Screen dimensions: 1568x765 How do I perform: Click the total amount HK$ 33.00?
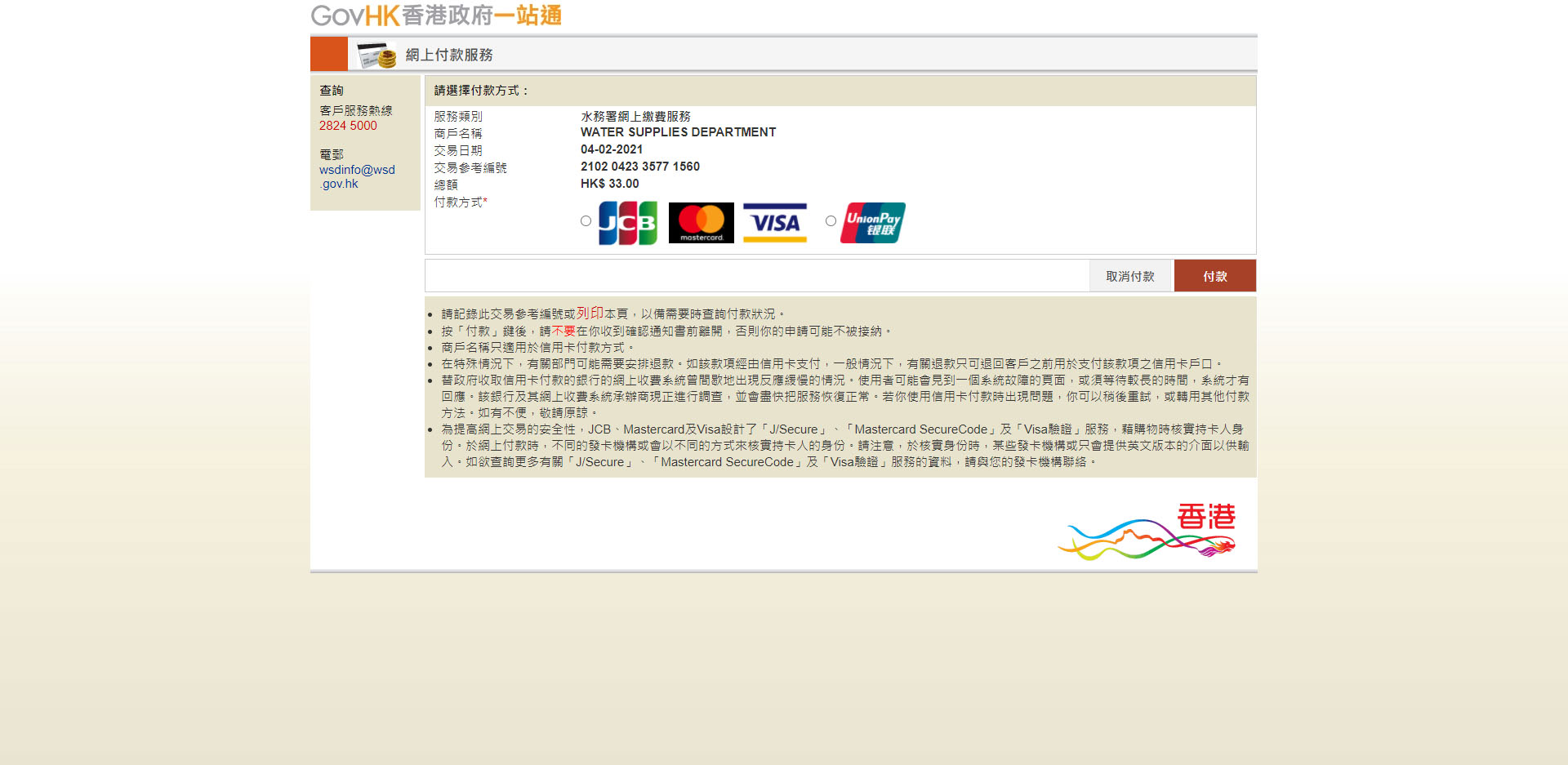pyautogui.click(x=610, y=184)
